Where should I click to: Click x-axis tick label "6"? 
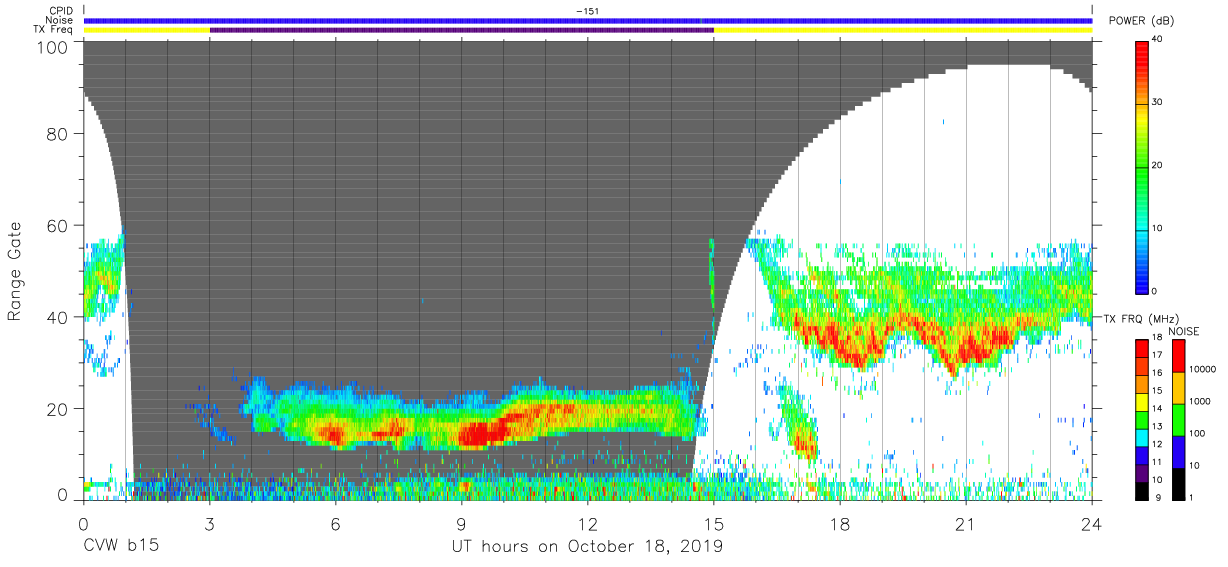click(x=335, y=524)
